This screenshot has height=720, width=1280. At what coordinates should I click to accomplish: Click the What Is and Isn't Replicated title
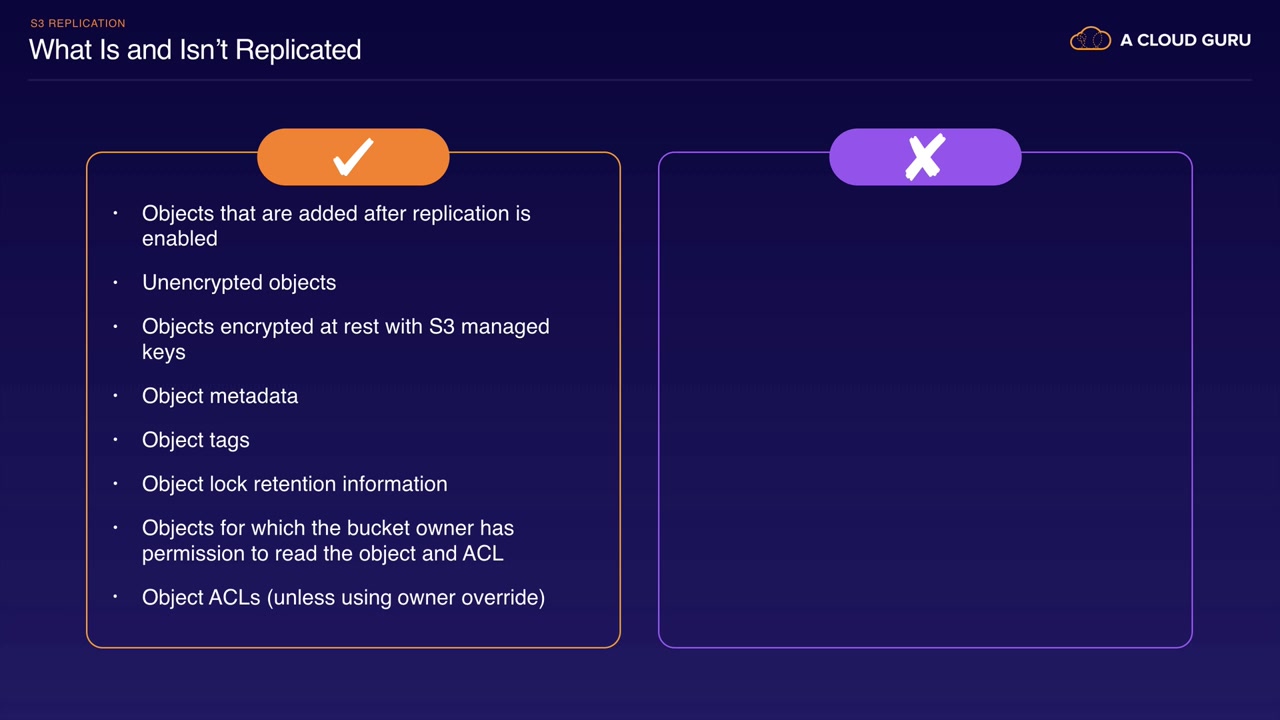[x=195, y=50]
